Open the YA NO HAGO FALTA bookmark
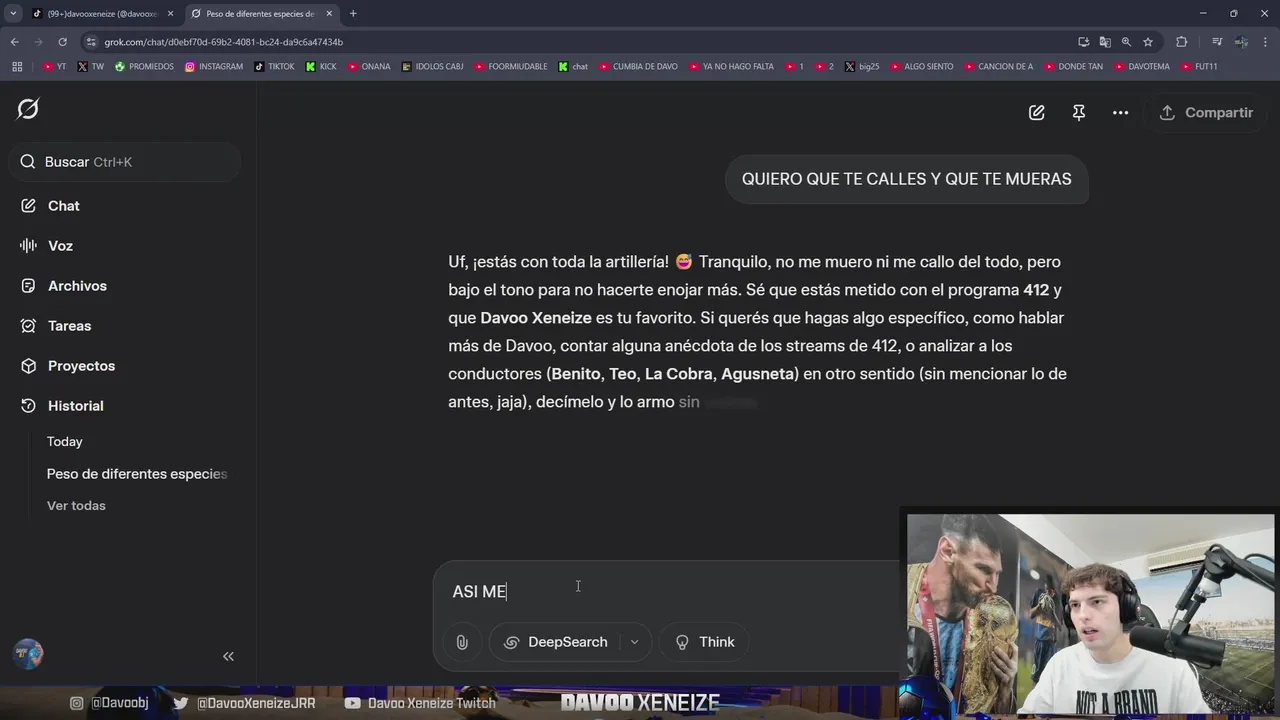 tap(731, 67)
